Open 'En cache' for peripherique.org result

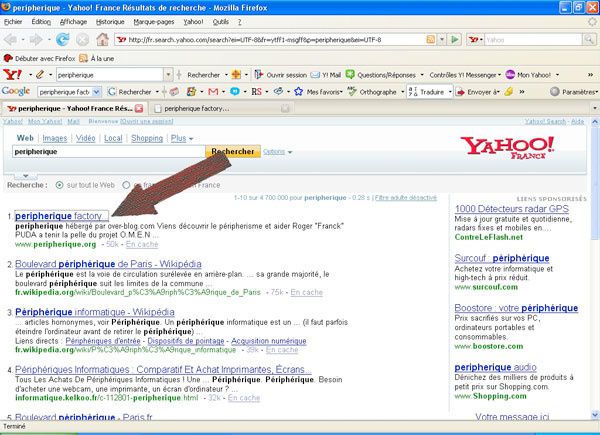tap(142, 244)
